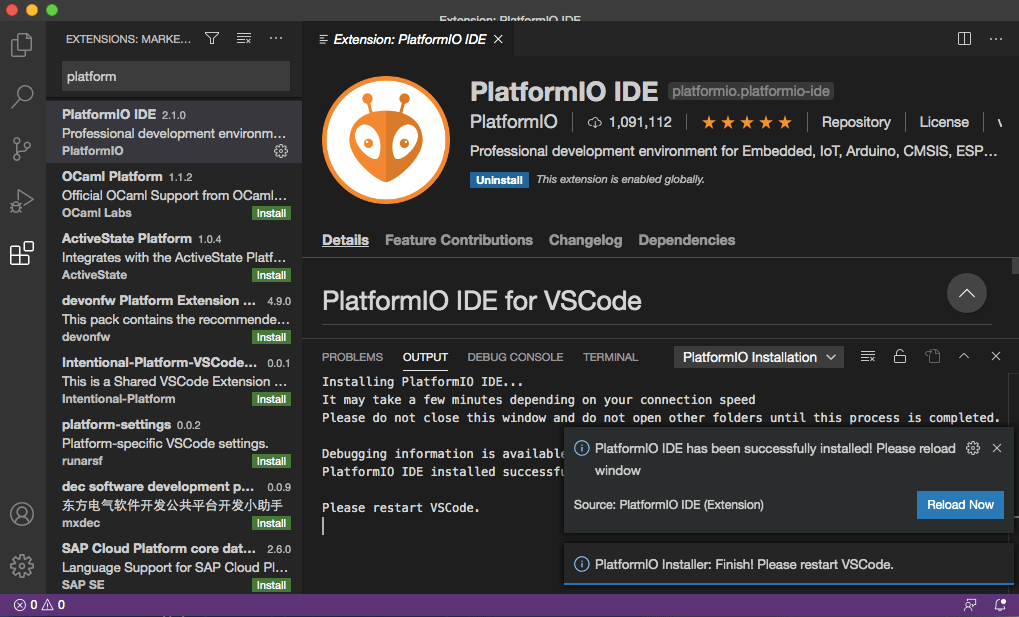Toggle notifications via status bar bell

click(1000, 605)
